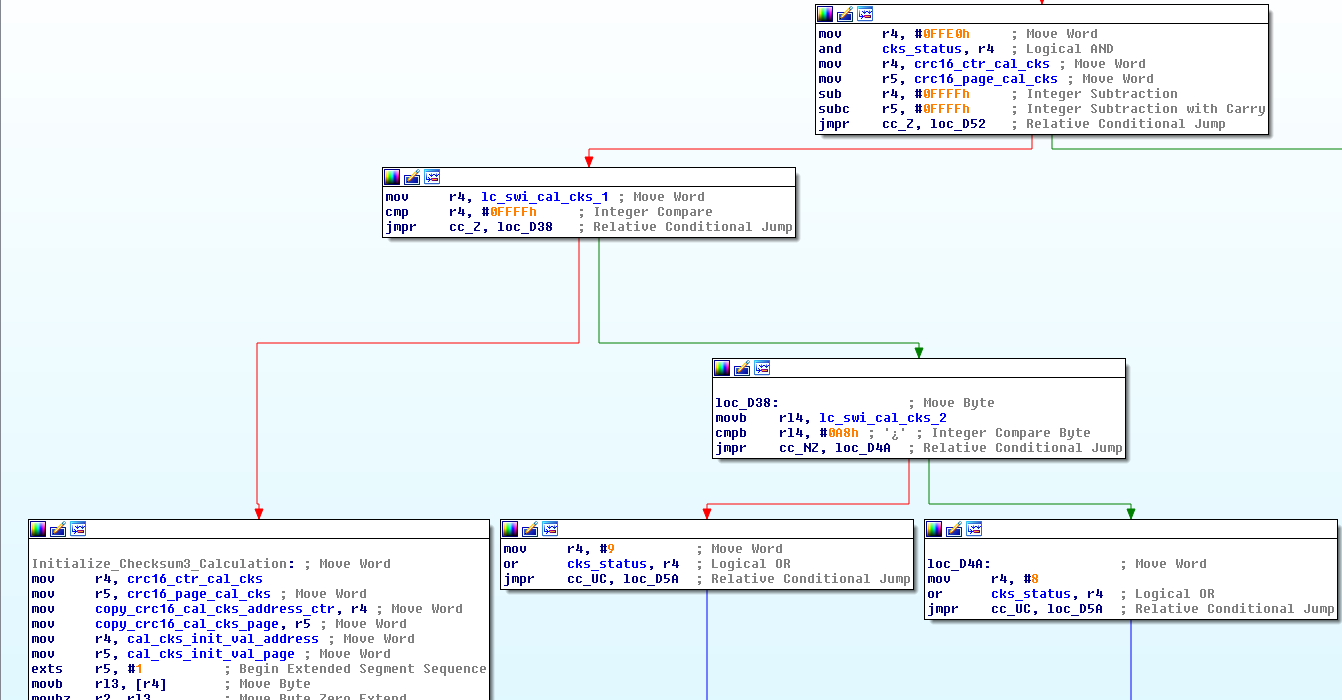Screen dimensions: 1342x700
Task: Click lc_swi_cal_cks_1 variable name
Action: [545, 197]
